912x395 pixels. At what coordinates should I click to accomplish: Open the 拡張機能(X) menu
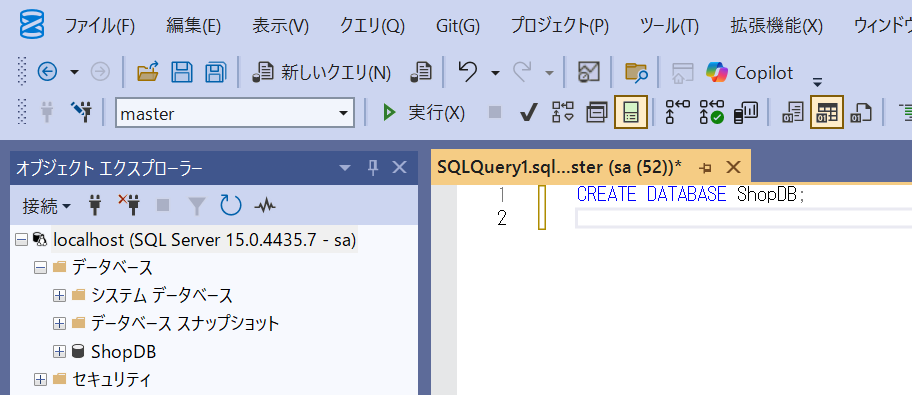(776, 26)
